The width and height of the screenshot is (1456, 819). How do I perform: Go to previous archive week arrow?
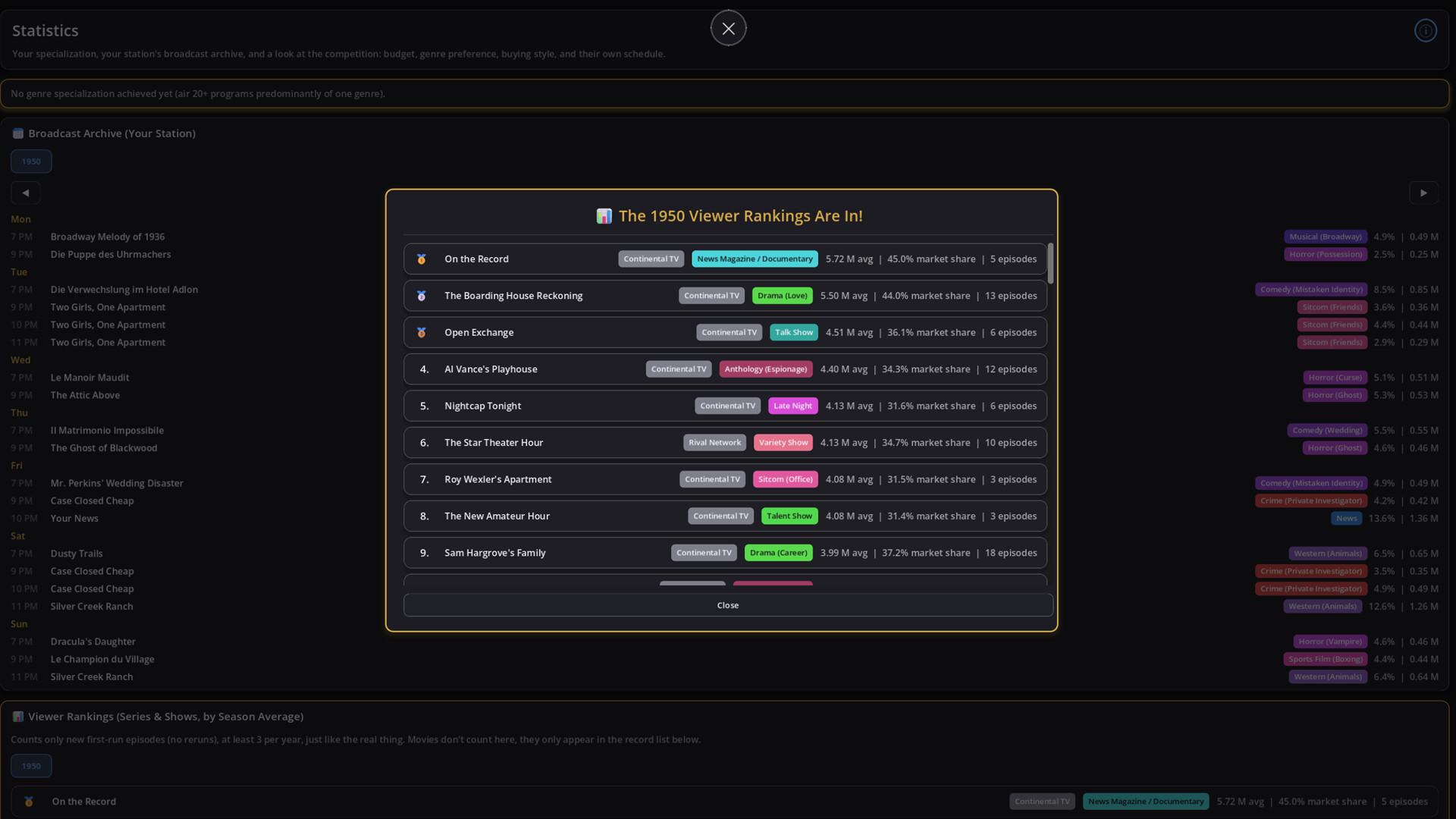[26, 193]
